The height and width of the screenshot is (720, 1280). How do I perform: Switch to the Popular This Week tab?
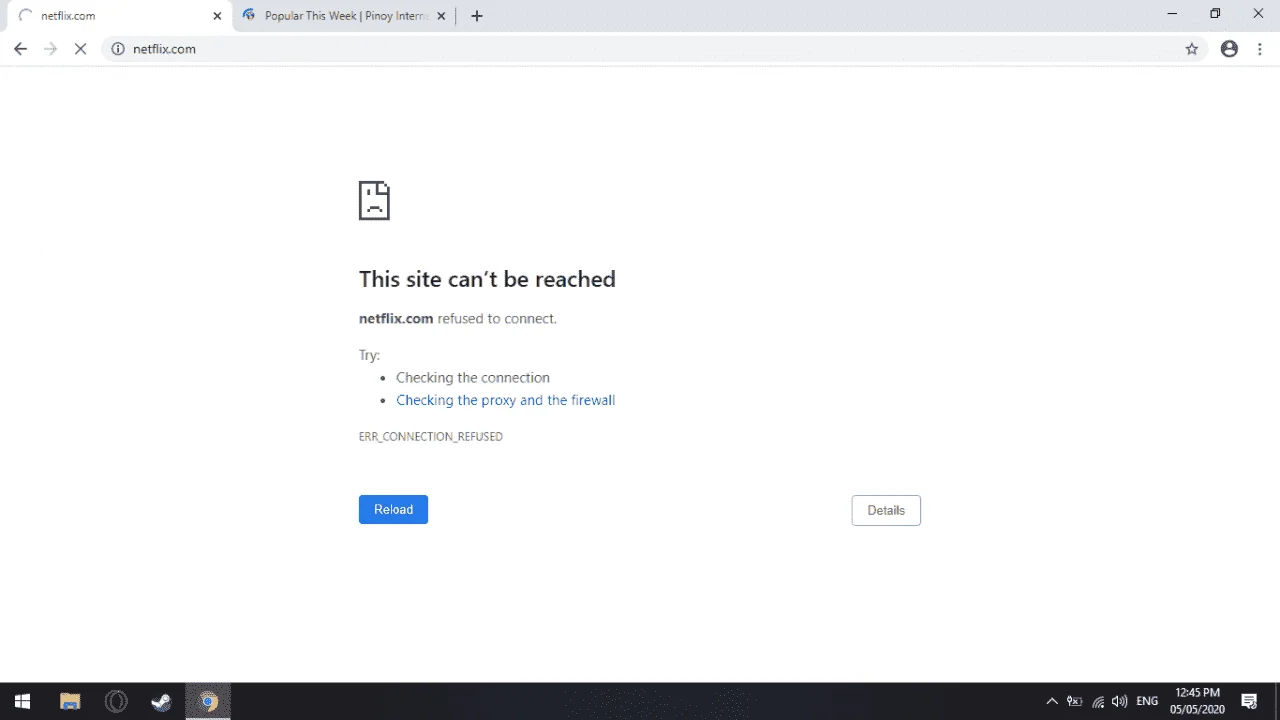[345, 16]
